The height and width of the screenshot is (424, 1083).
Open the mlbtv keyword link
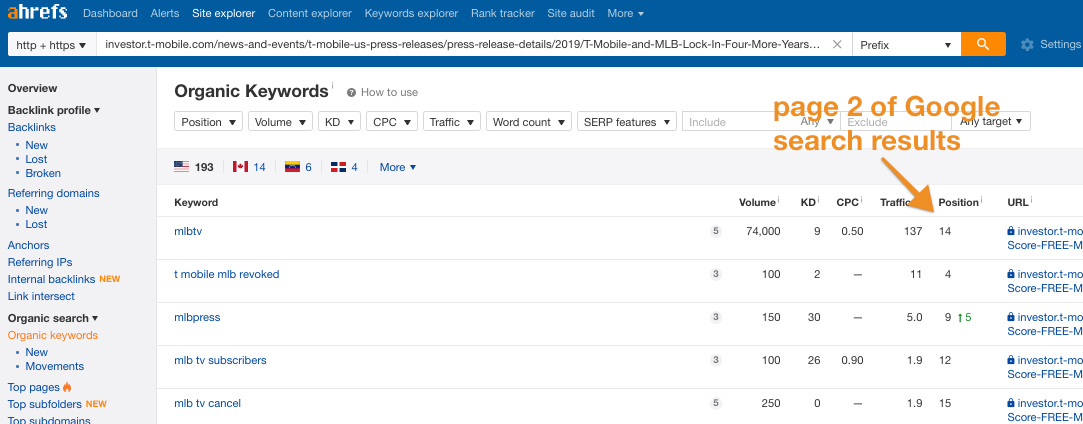tap(188, 231)
